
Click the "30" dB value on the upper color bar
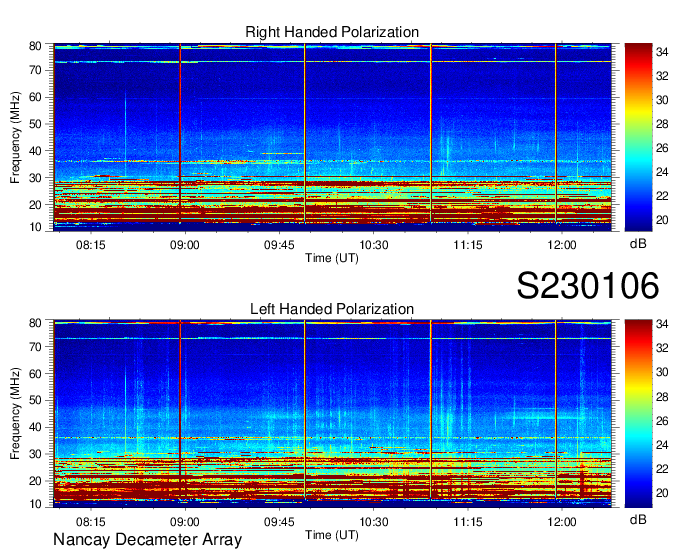(x=662, y=100)
